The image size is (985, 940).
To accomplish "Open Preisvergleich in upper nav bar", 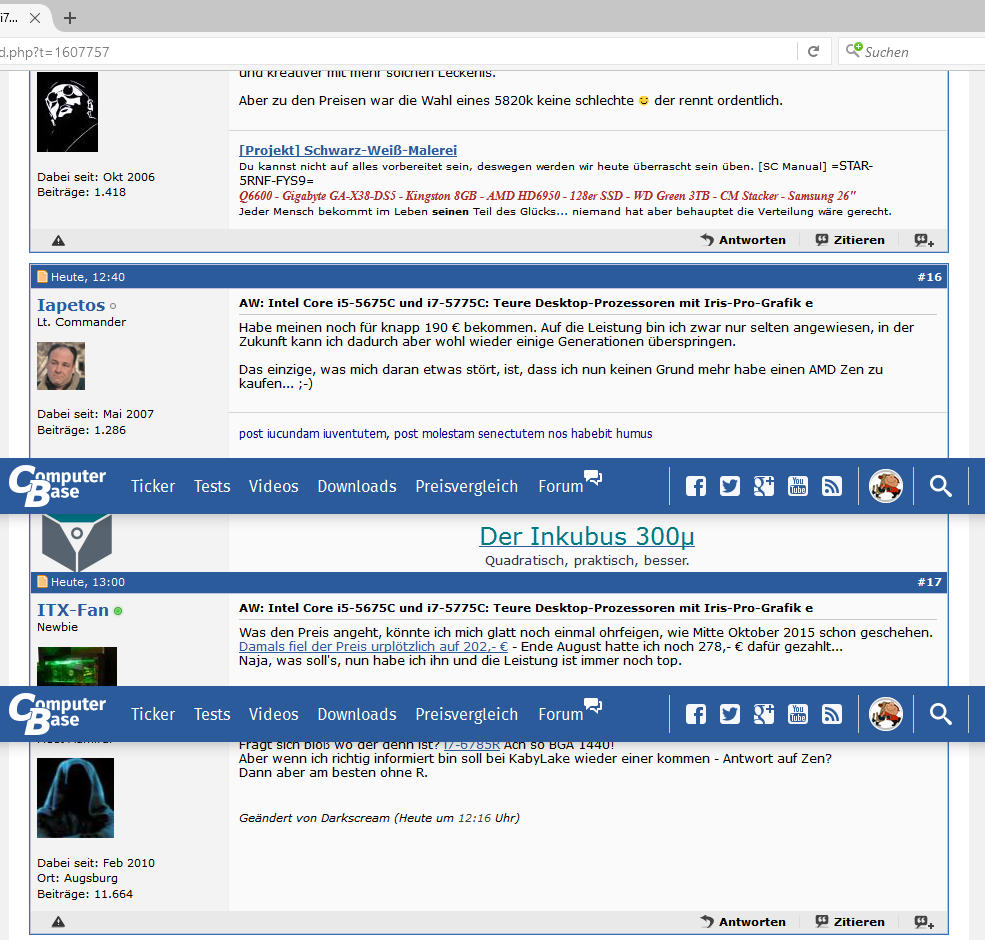I will click(467, 486).
